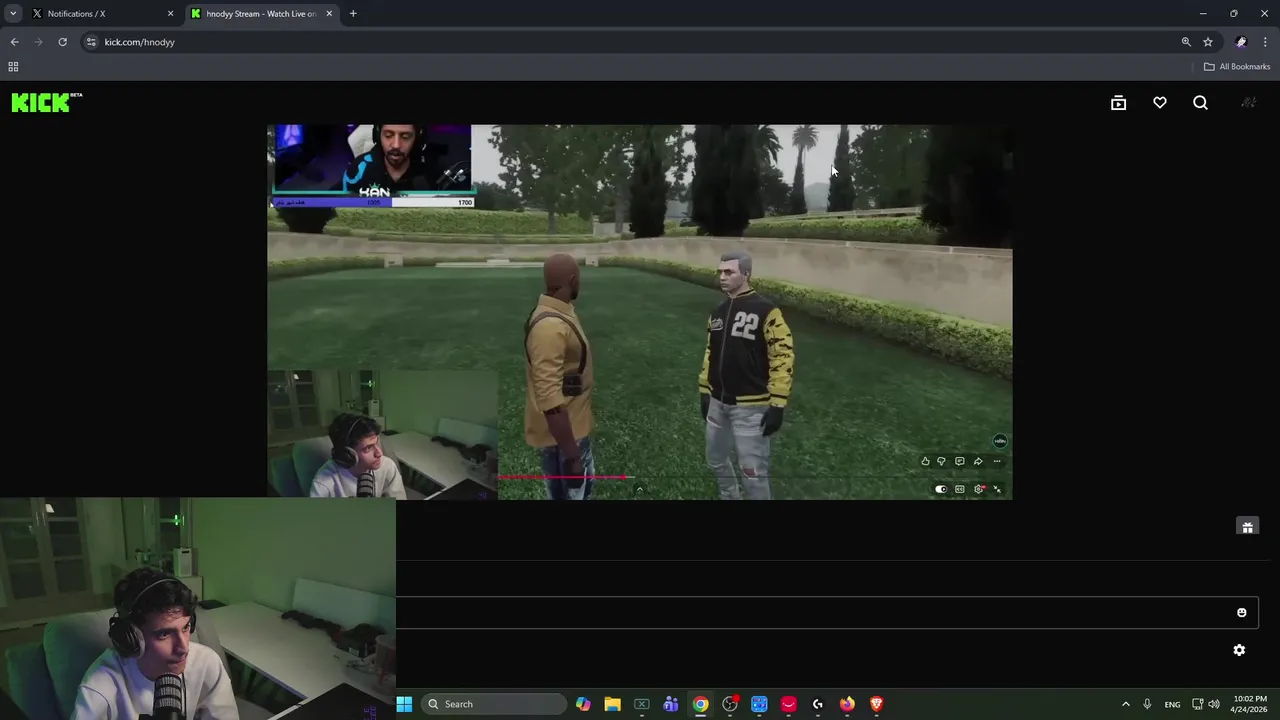Click the stream video player
The width and height of the screenshot is (1280, 720).
(640, 312)
